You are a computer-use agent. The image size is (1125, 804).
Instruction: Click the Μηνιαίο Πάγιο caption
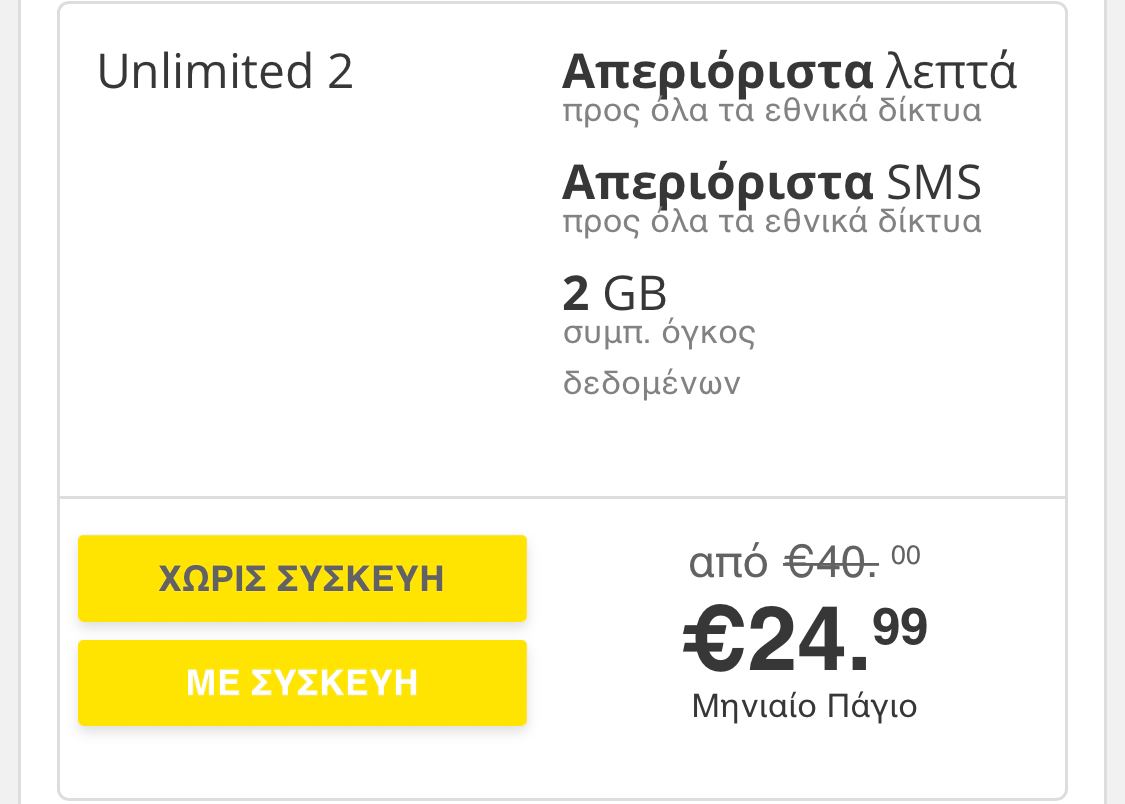(x=804, y=707)
